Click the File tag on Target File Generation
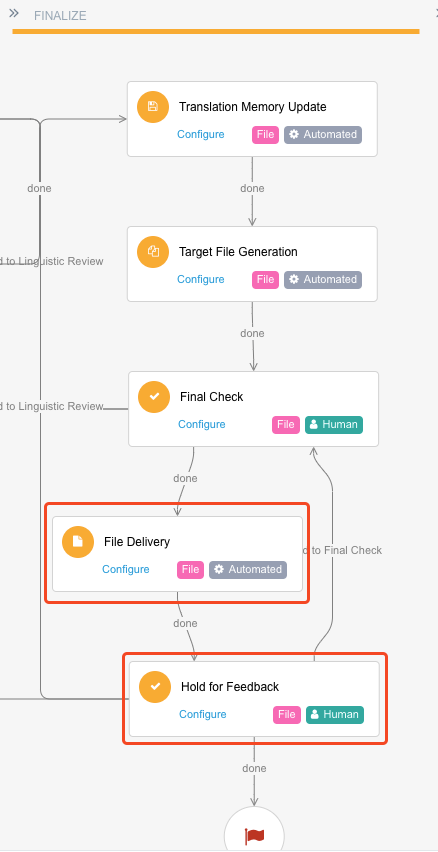This screenshot has height=852, width=438. point(265,280)
